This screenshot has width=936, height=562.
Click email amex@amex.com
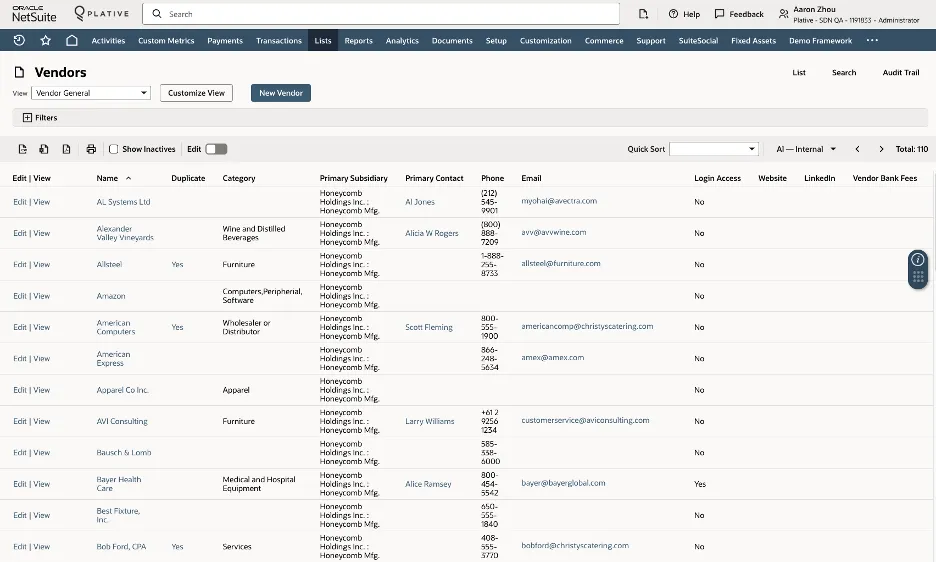[x=552, y=358]
